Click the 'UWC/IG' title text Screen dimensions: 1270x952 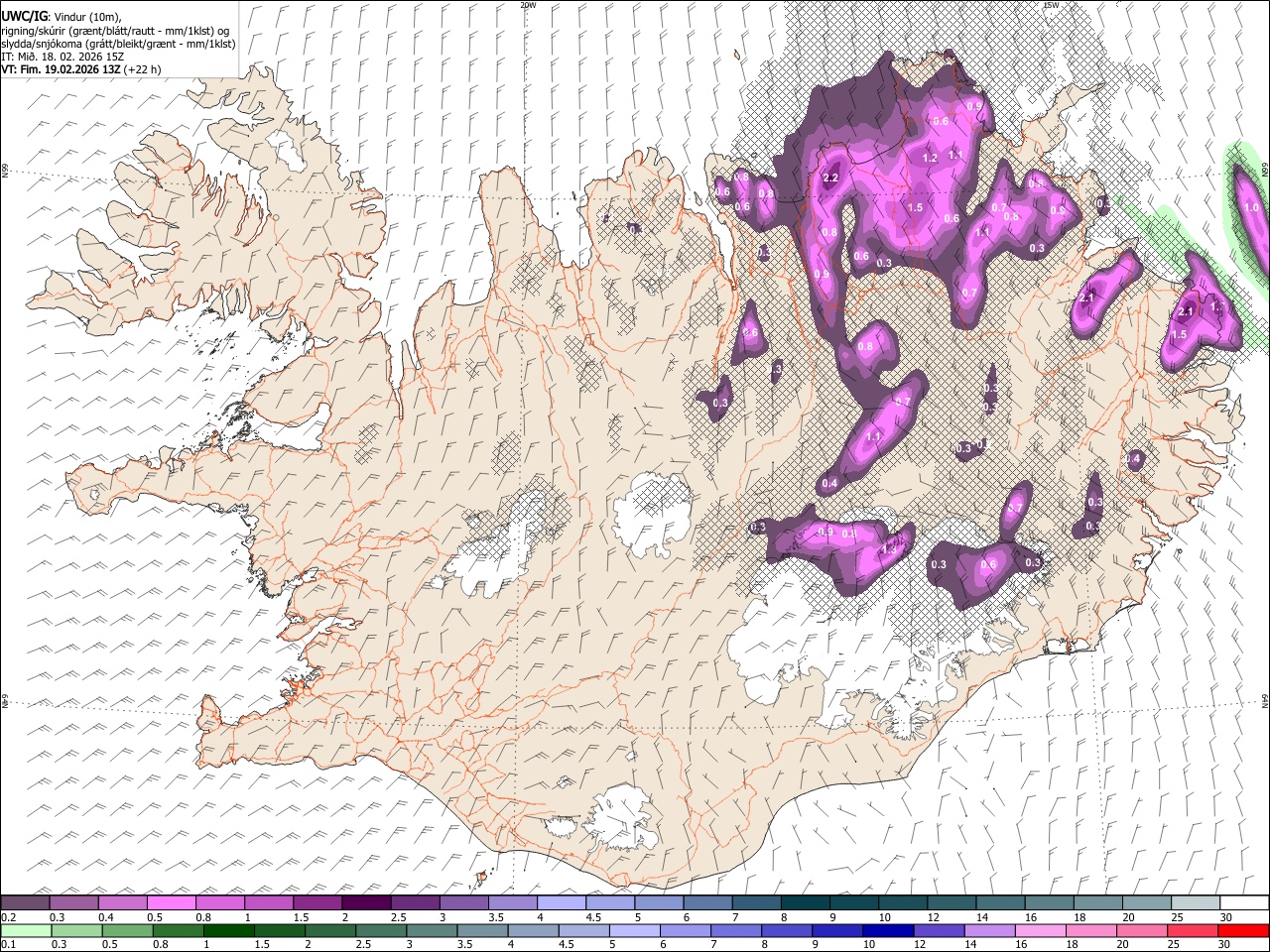click(24, 16)
